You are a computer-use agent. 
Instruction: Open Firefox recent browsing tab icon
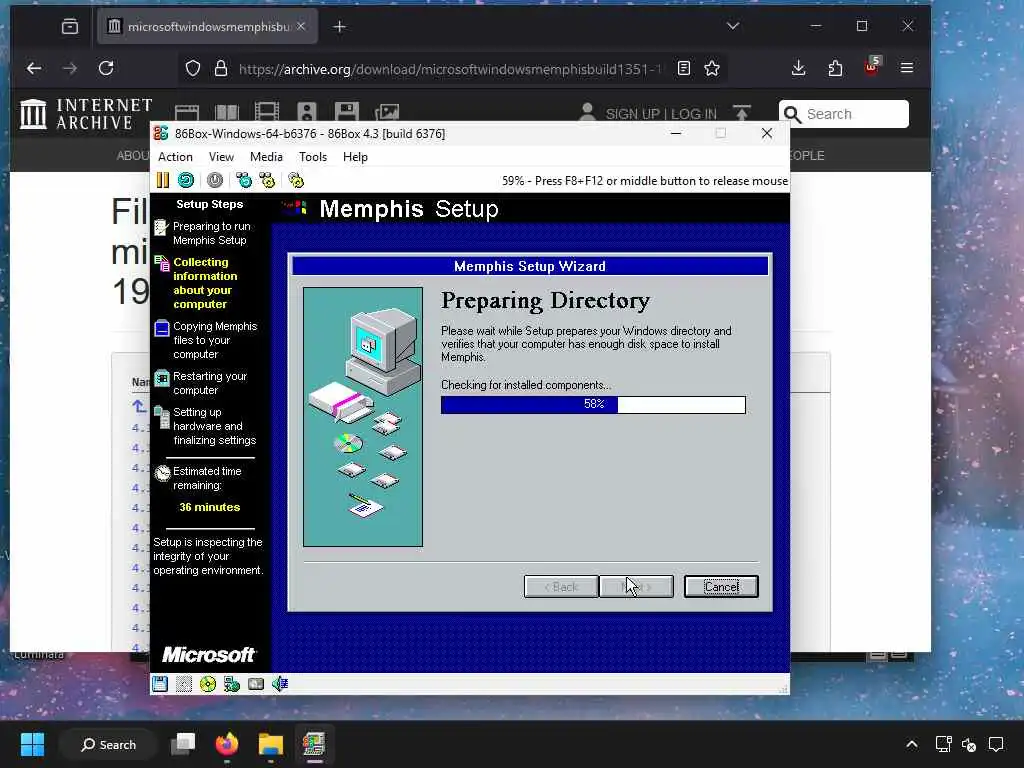point(70,26)
